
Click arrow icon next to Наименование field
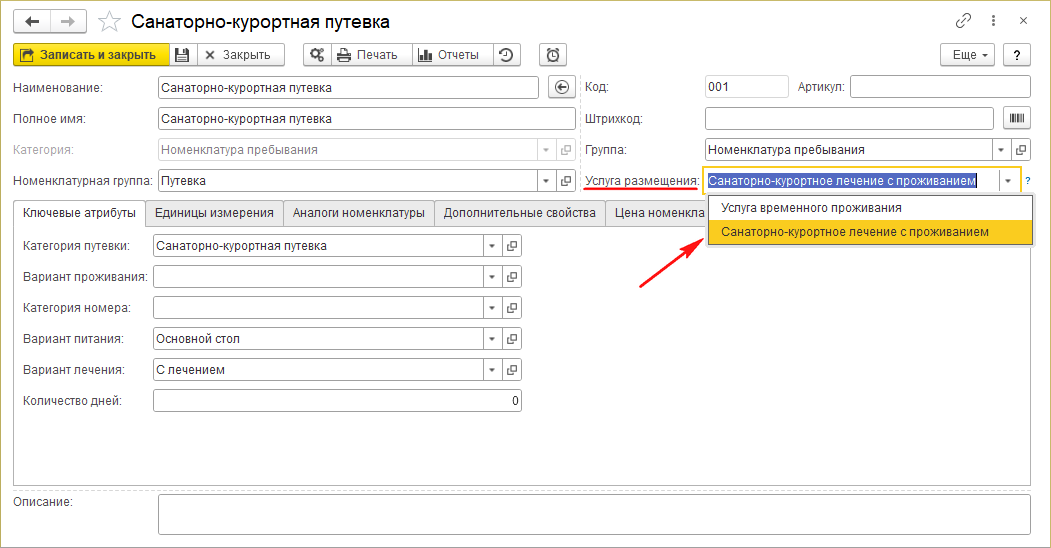[561, 87]
